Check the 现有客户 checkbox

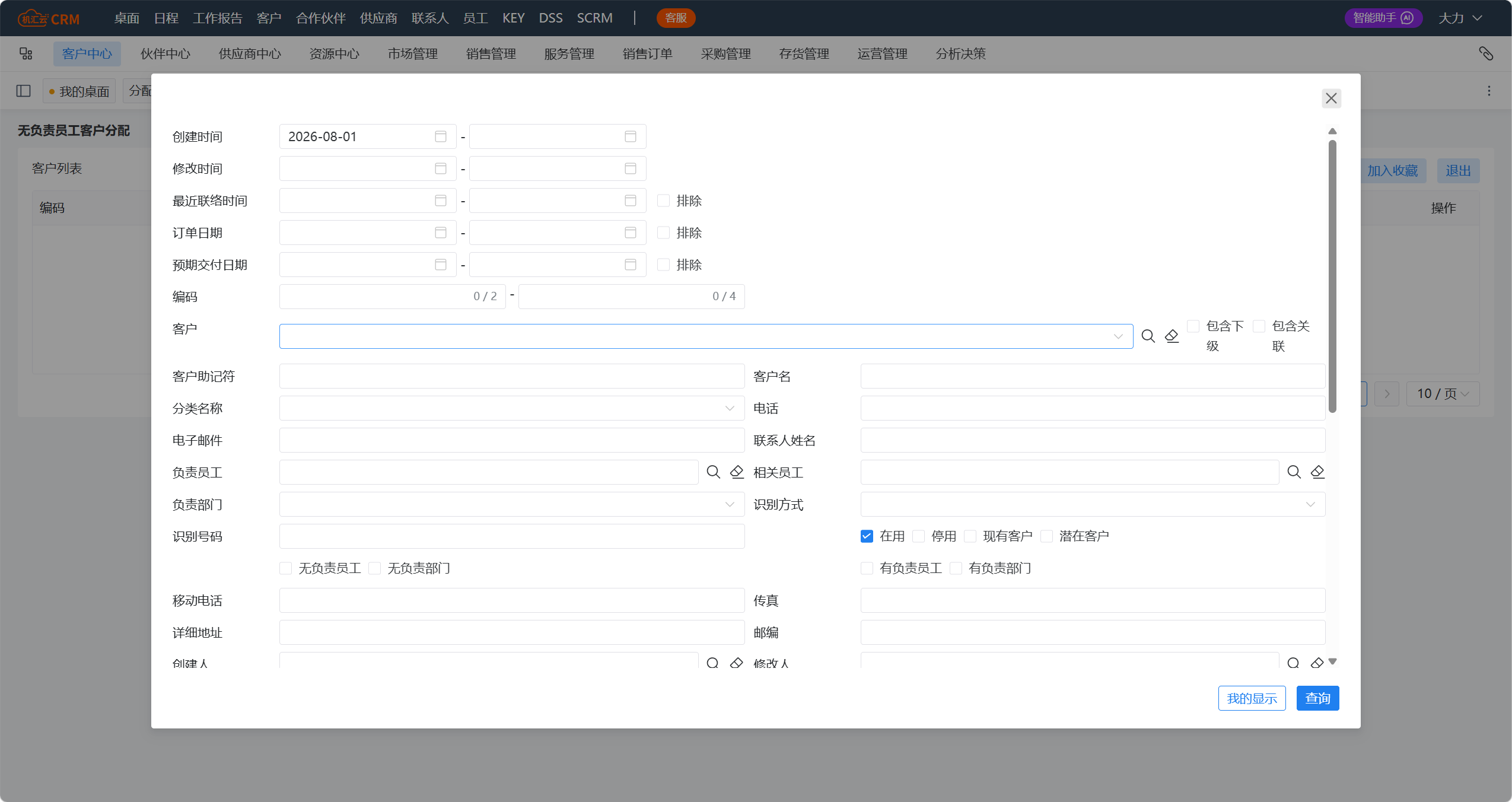click(970, 536)
